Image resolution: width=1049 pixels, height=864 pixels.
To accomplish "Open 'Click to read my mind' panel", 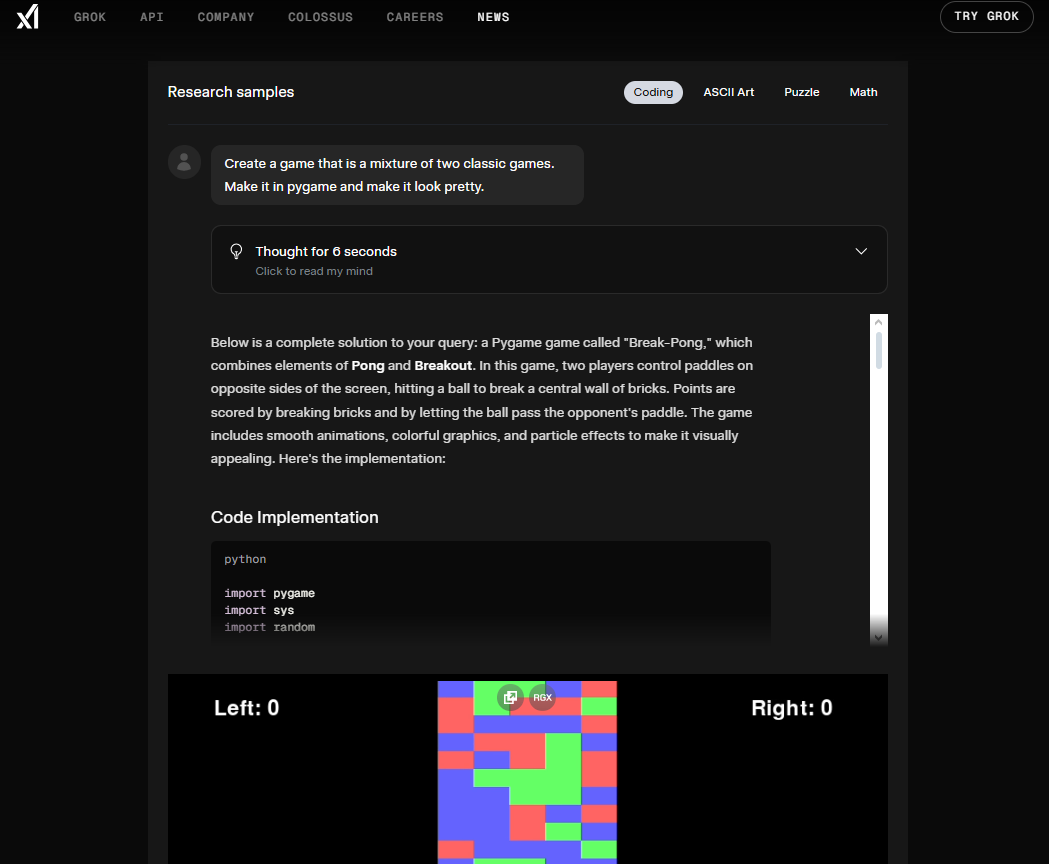I will click(314, 271).
